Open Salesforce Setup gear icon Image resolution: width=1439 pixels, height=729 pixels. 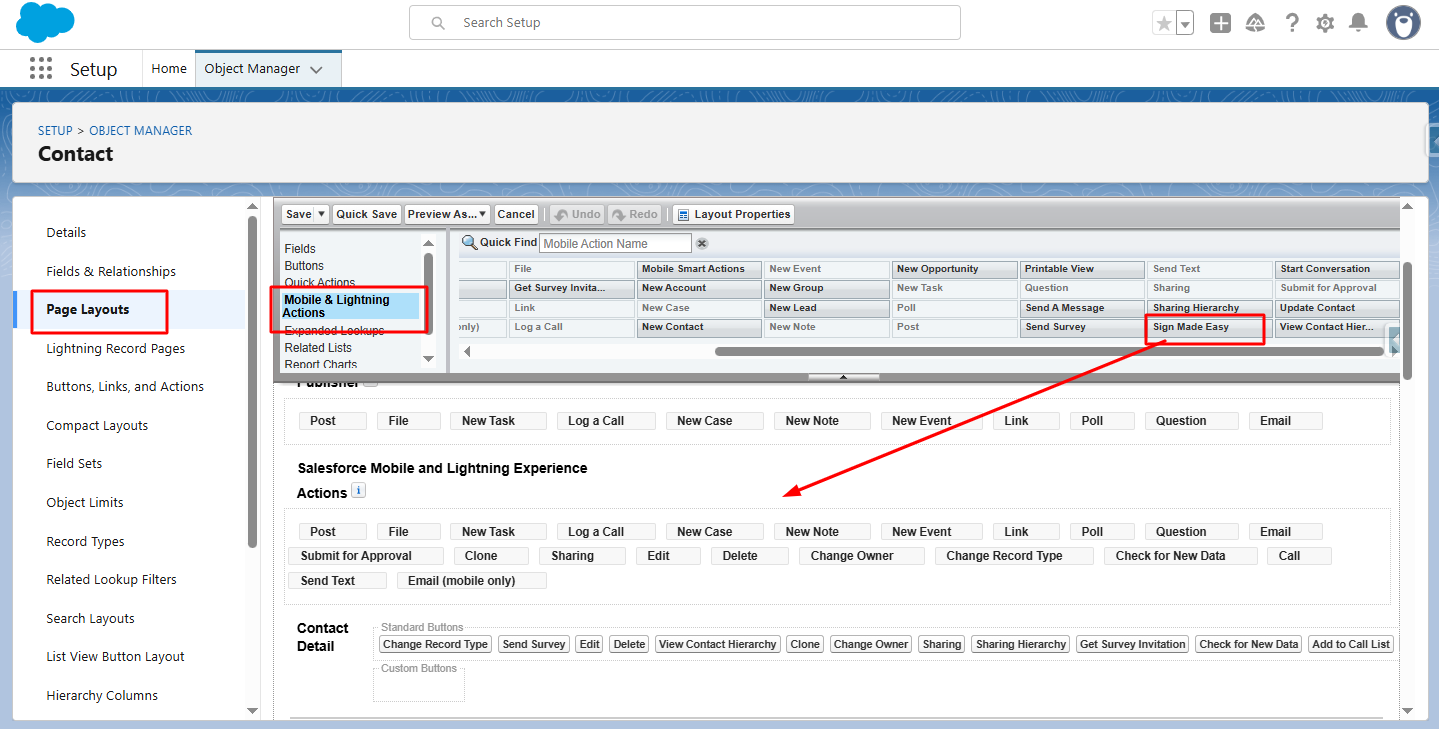tap(1324, 22)
